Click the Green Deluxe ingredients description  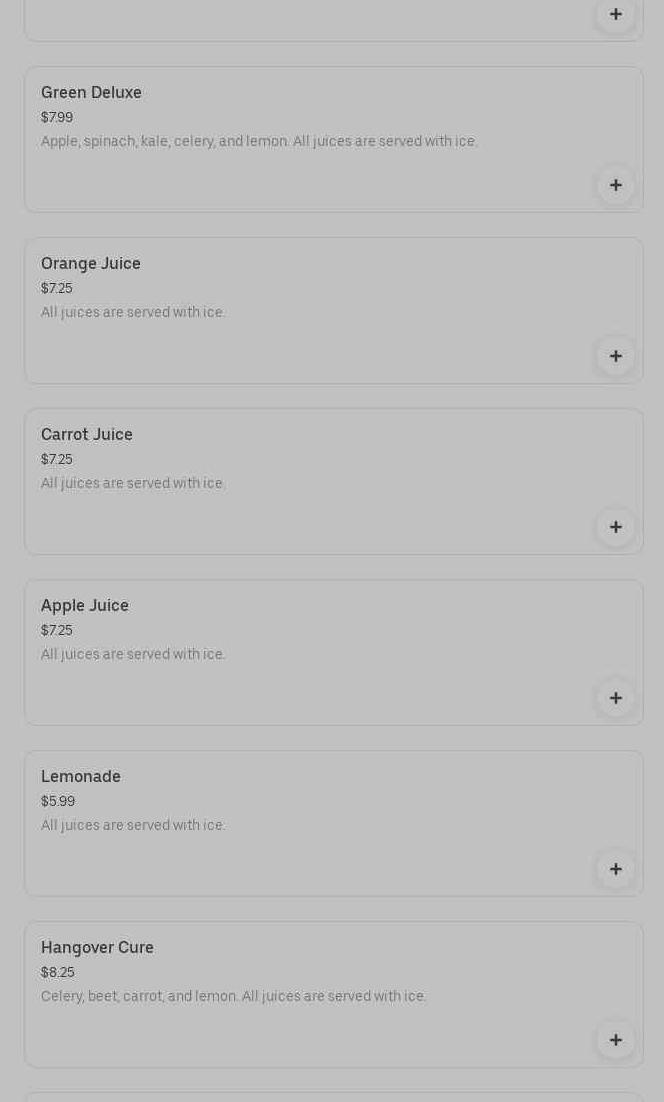point(259,141)
